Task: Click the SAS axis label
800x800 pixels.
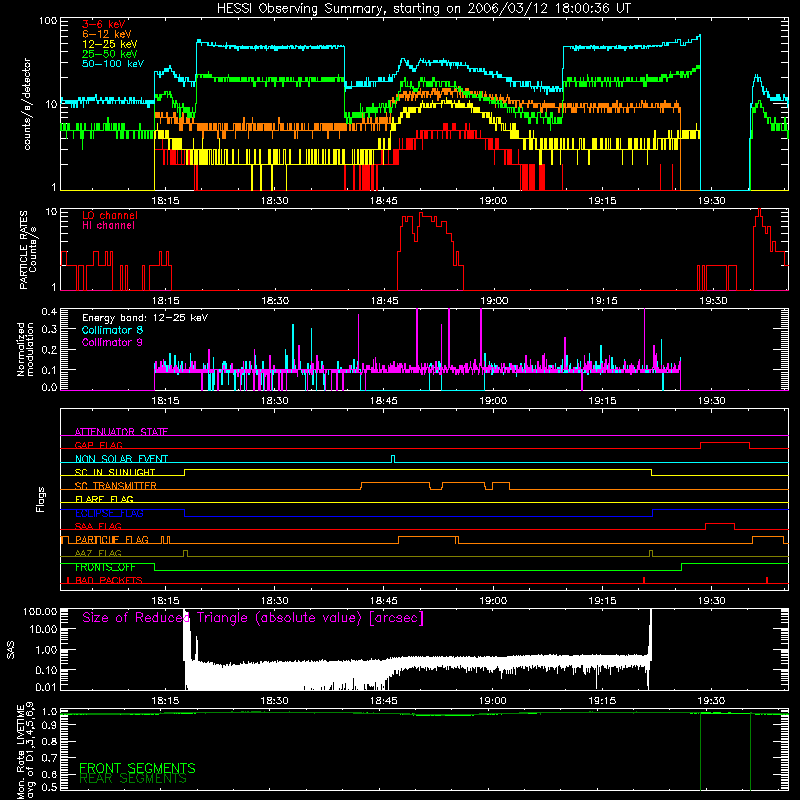Action: point(11,650)
